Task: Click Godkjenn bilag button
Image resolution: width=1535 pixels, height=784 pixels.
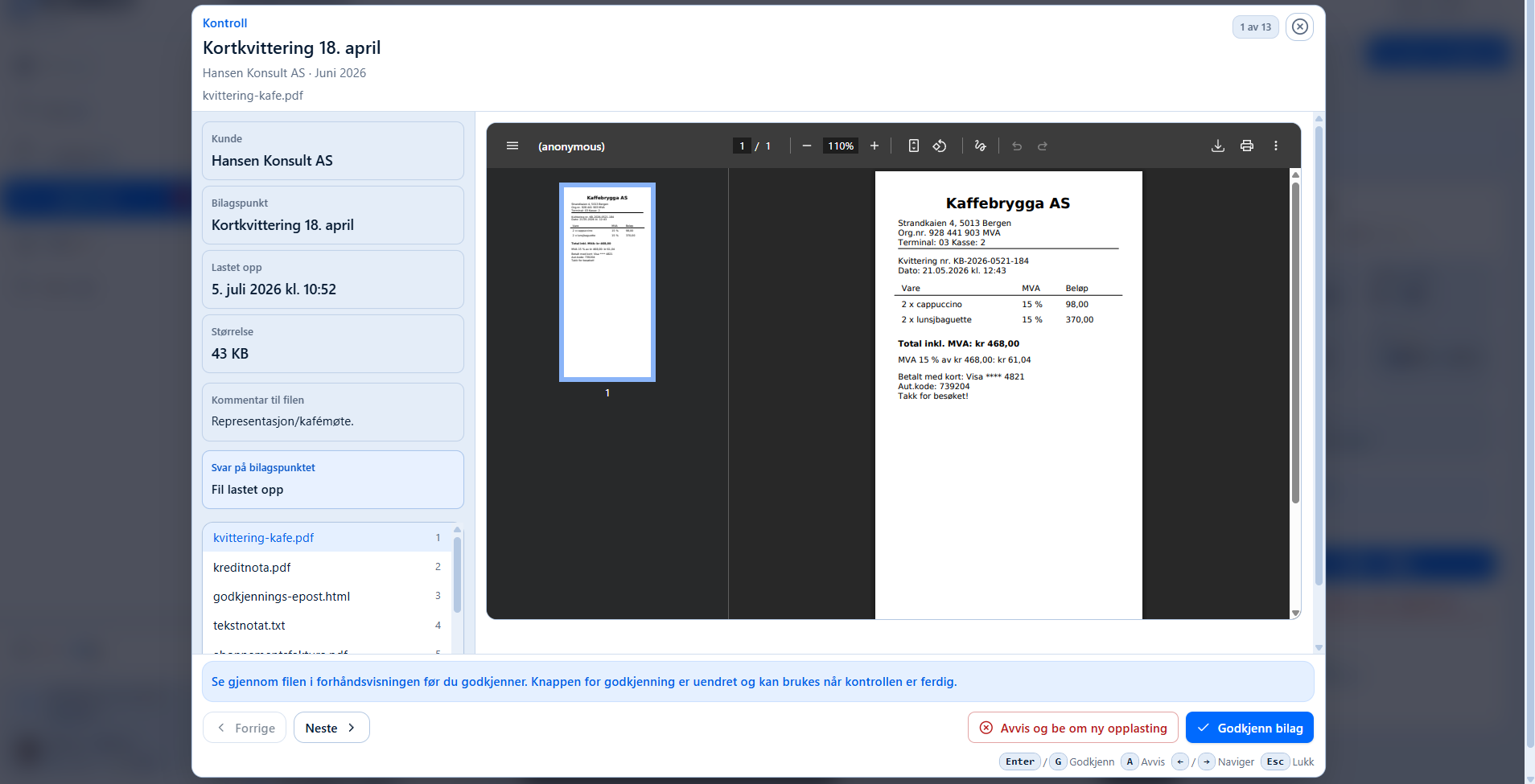Action: (x=1249, y=728)
